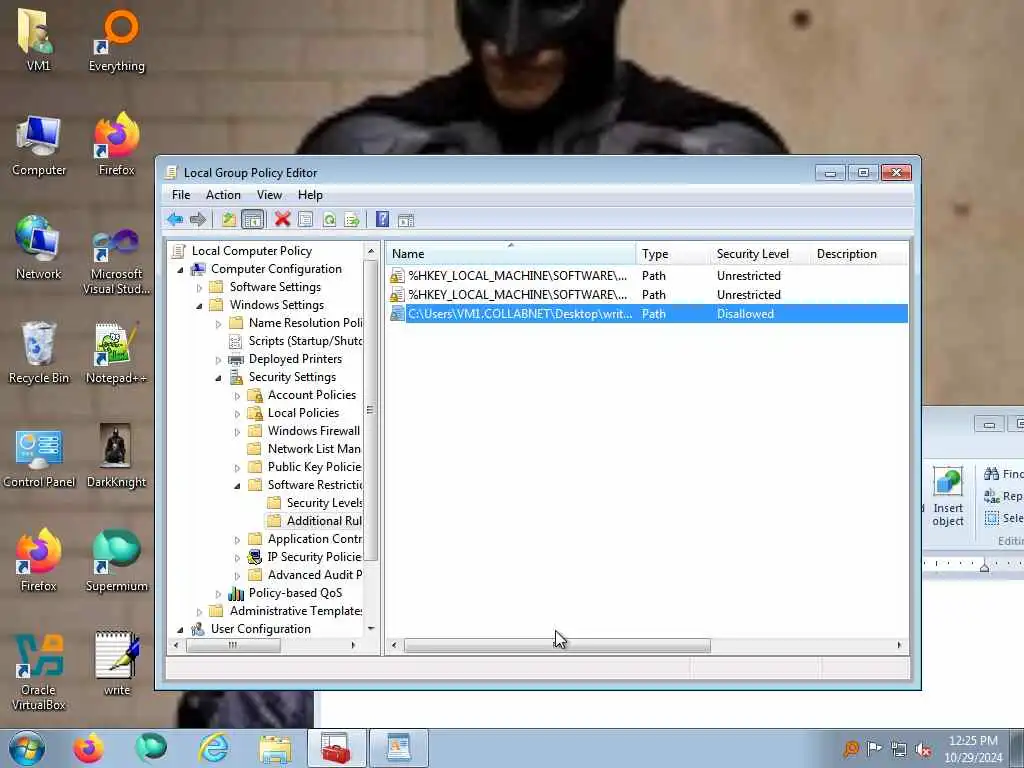The height and width of the screenshot is (768, 1024).
Task: Select the Supermium desktop shortcut
Action: (117, 561)
